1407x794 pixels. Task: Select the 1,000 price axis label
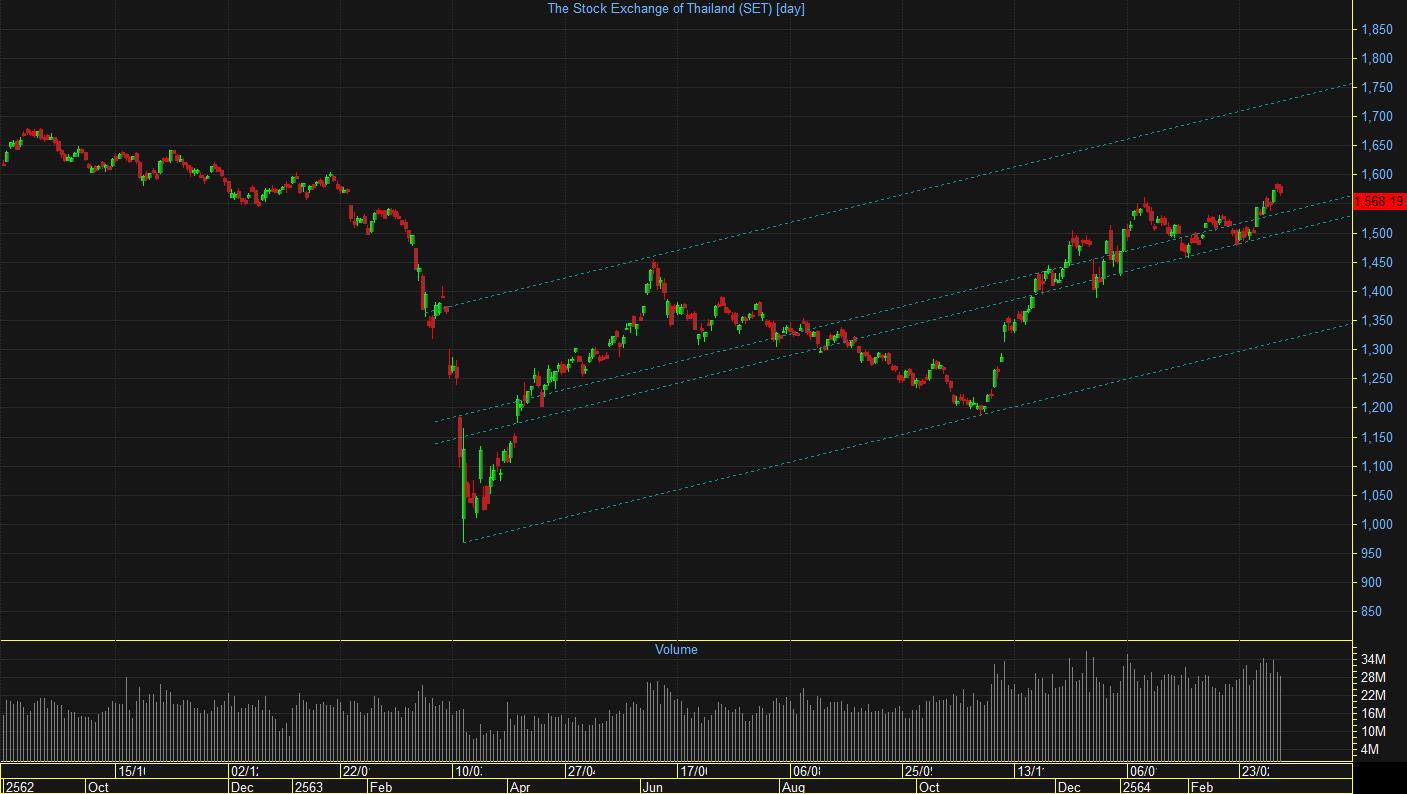click(x=1377, y=525)
